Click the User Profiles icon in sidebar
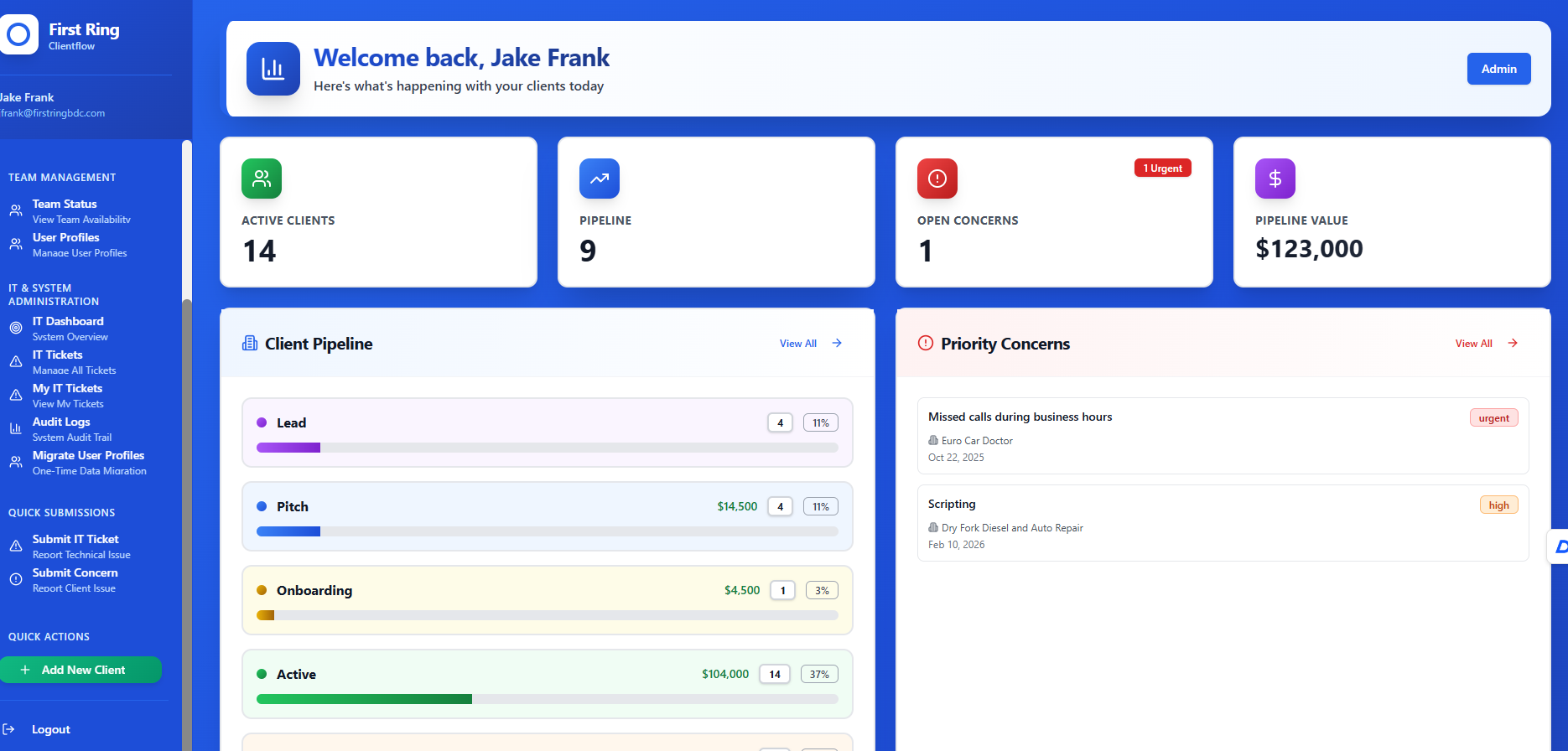This screenshot has height=751, width=1568. click(16, 244)
